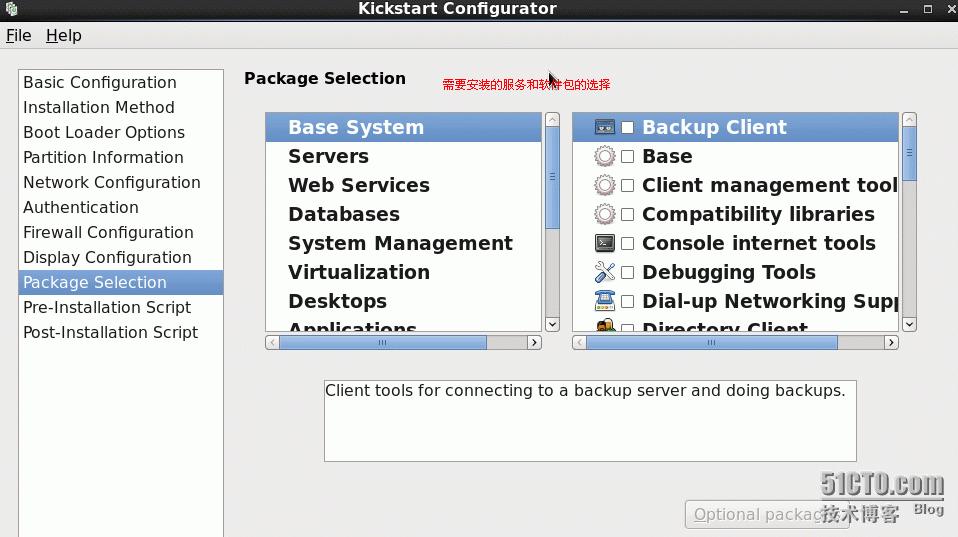This screenshot has width=958, height=537.
Task: Open the File menu
Action: pos(18,35)
